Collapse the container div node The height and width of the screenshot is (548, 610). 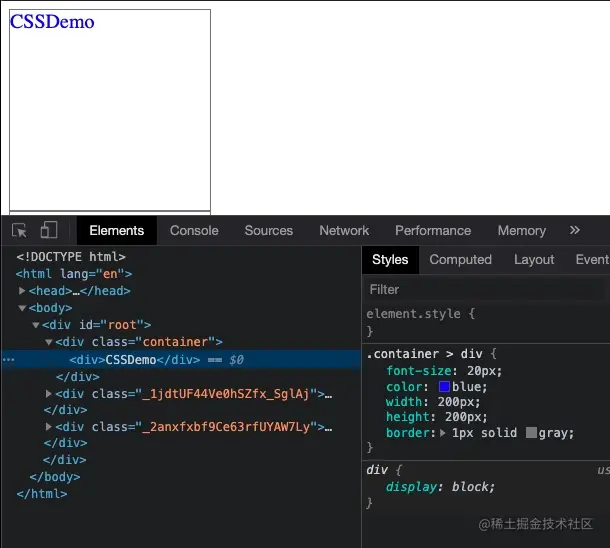[49, 342]
